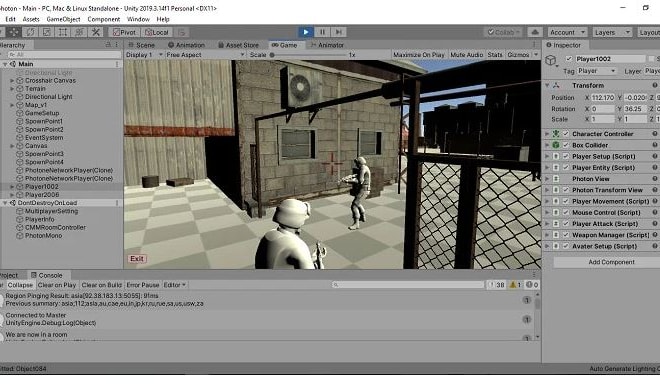
Task: Expand the Map_v1 object
Action: click(12, 105)
